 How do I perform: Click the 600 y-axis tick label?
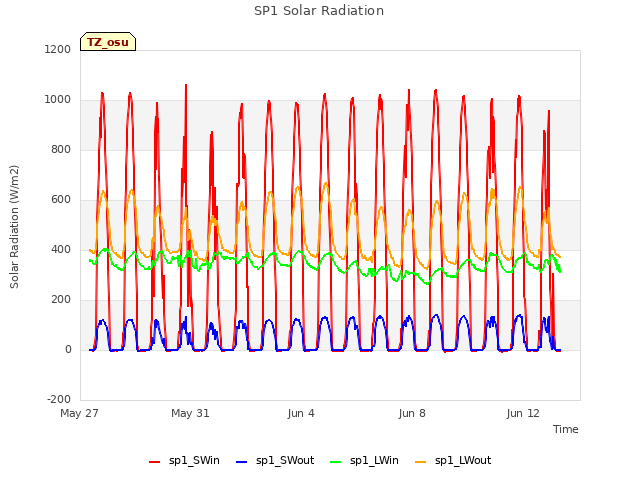click(61, 200)
